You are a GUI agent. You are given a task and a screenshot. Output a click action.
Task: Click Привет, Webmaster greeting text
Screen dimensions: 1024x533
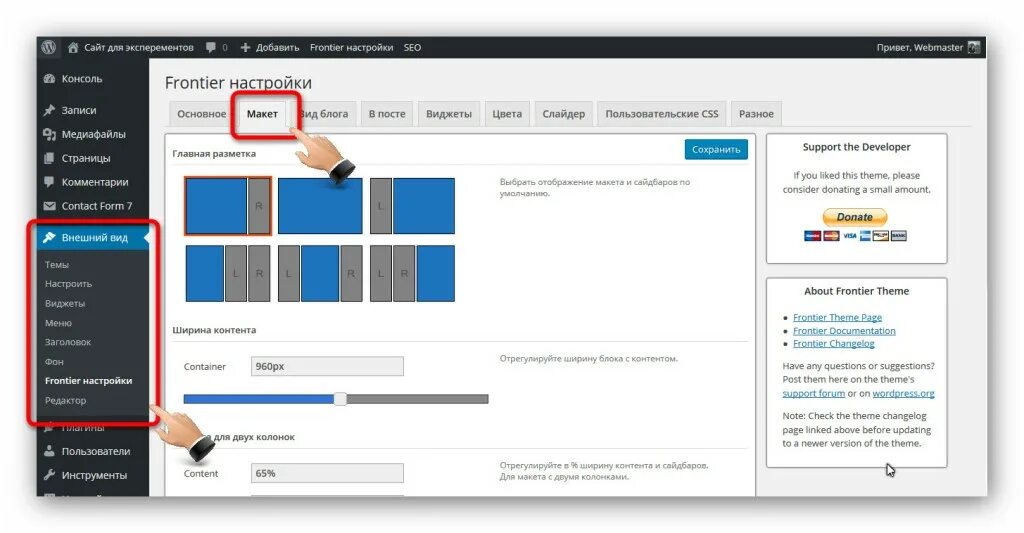pos(920,47)
